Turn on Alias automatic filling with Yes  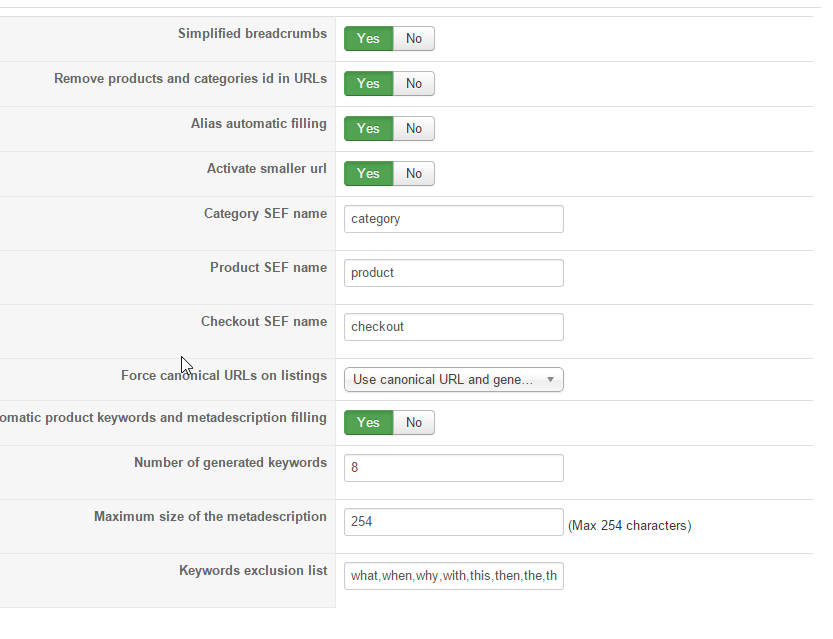(x=368, y=129)
